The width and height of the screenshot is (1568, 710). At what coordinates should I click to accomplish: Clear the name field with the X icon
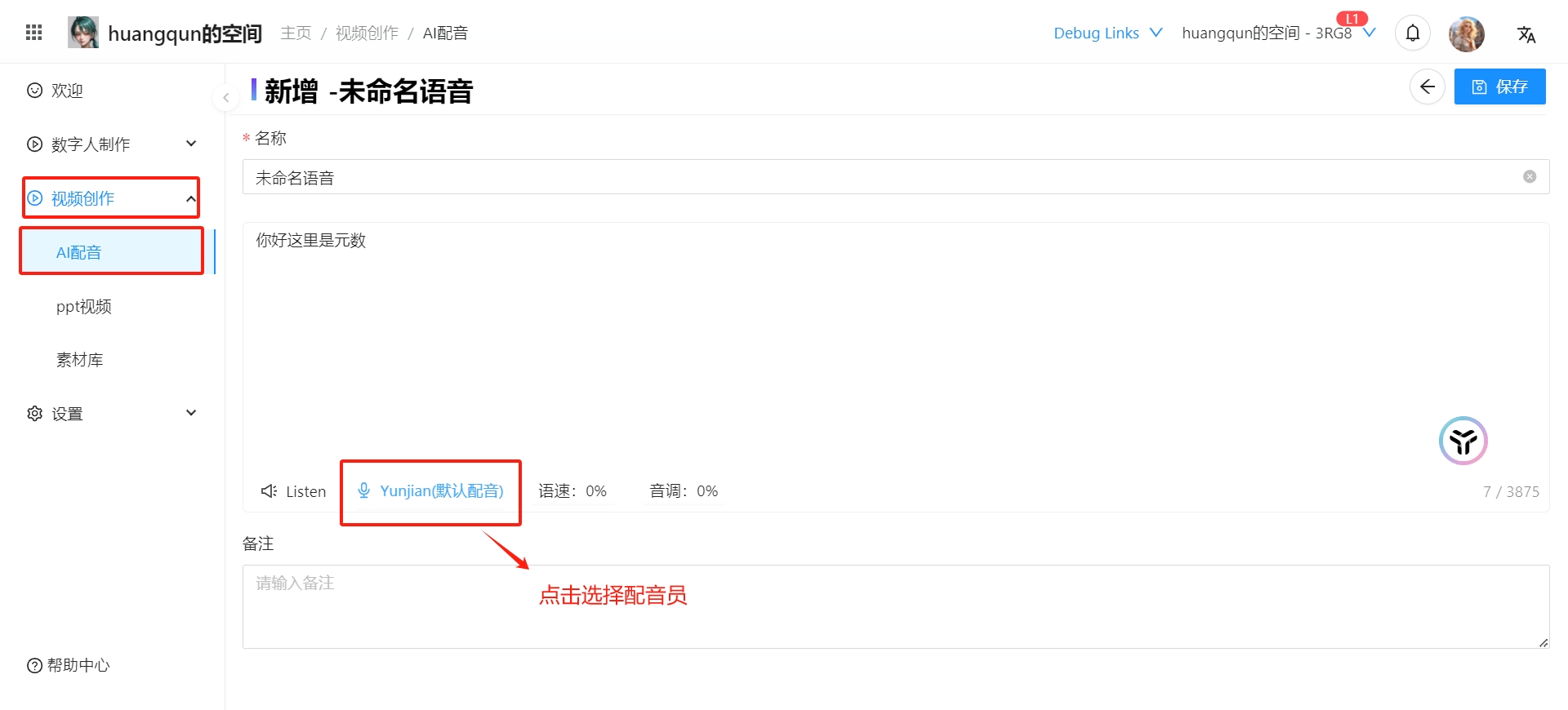point(1529,177)
